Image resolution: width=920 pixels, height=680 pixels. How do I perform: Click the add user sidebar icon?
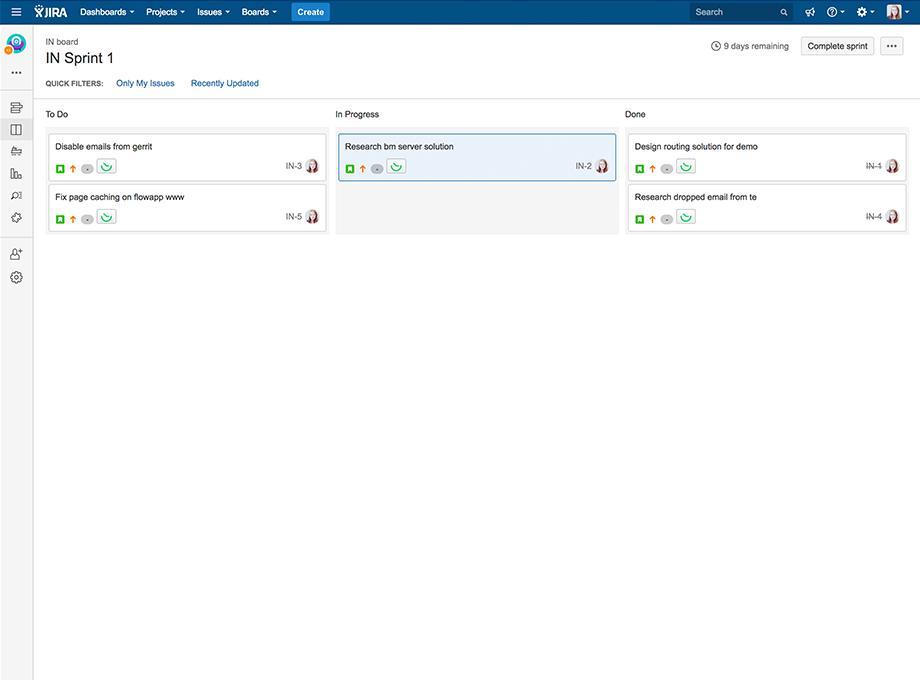pos(16,254)
